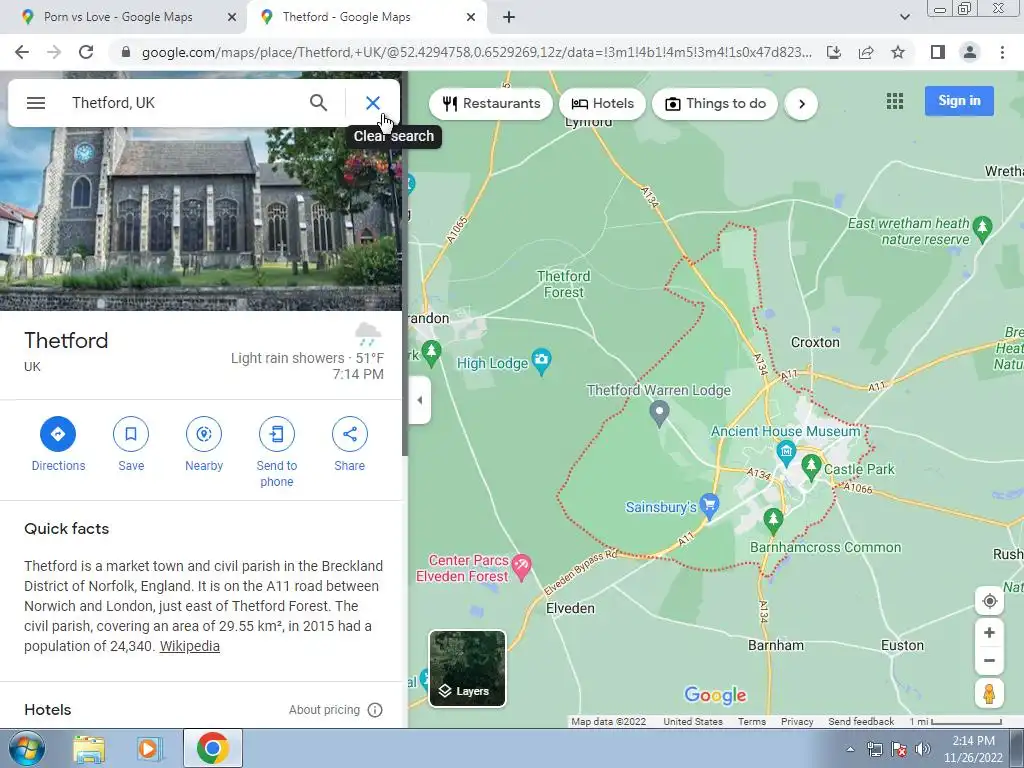This screenshot has width=1024, height=768.
Task: Open the Wikipedia link in Quick facts
Action: point(189,646)
